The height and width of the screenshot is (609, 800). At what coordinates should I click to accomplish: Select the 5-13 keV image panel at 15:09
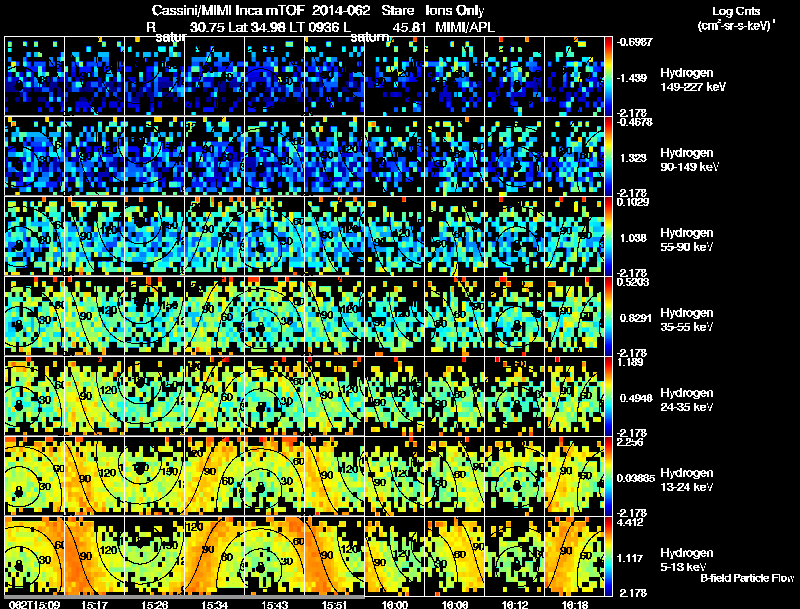tap(34, 556)
